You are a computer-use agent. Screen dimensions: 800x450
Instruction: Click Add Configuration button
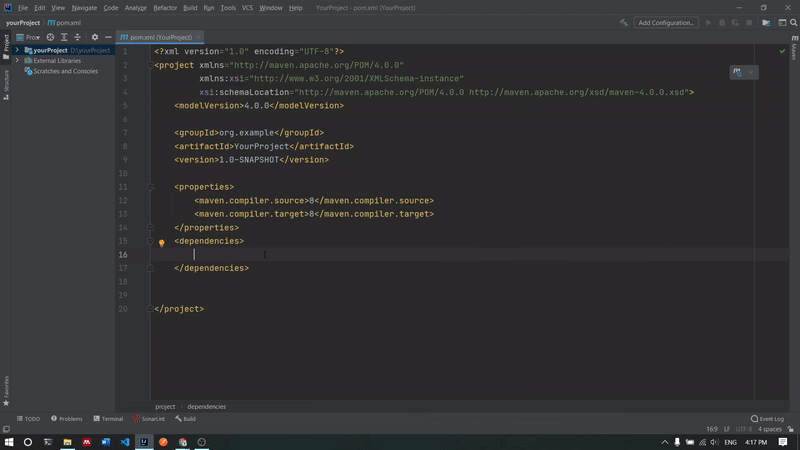(666, 22)
